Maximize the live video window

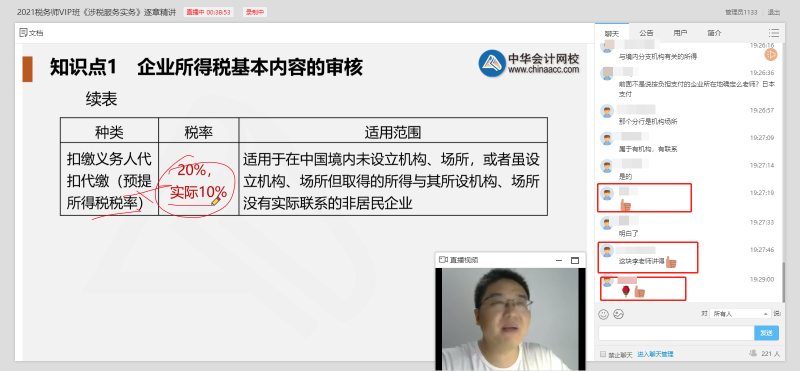point(574,260)
